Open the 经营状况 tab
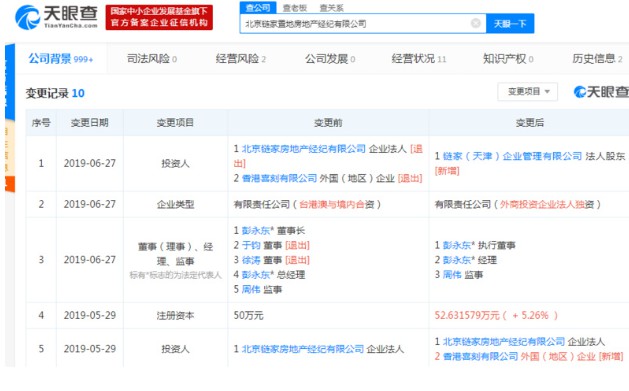The height and width of the screenshot is (391, 629). tap(419, 59)
